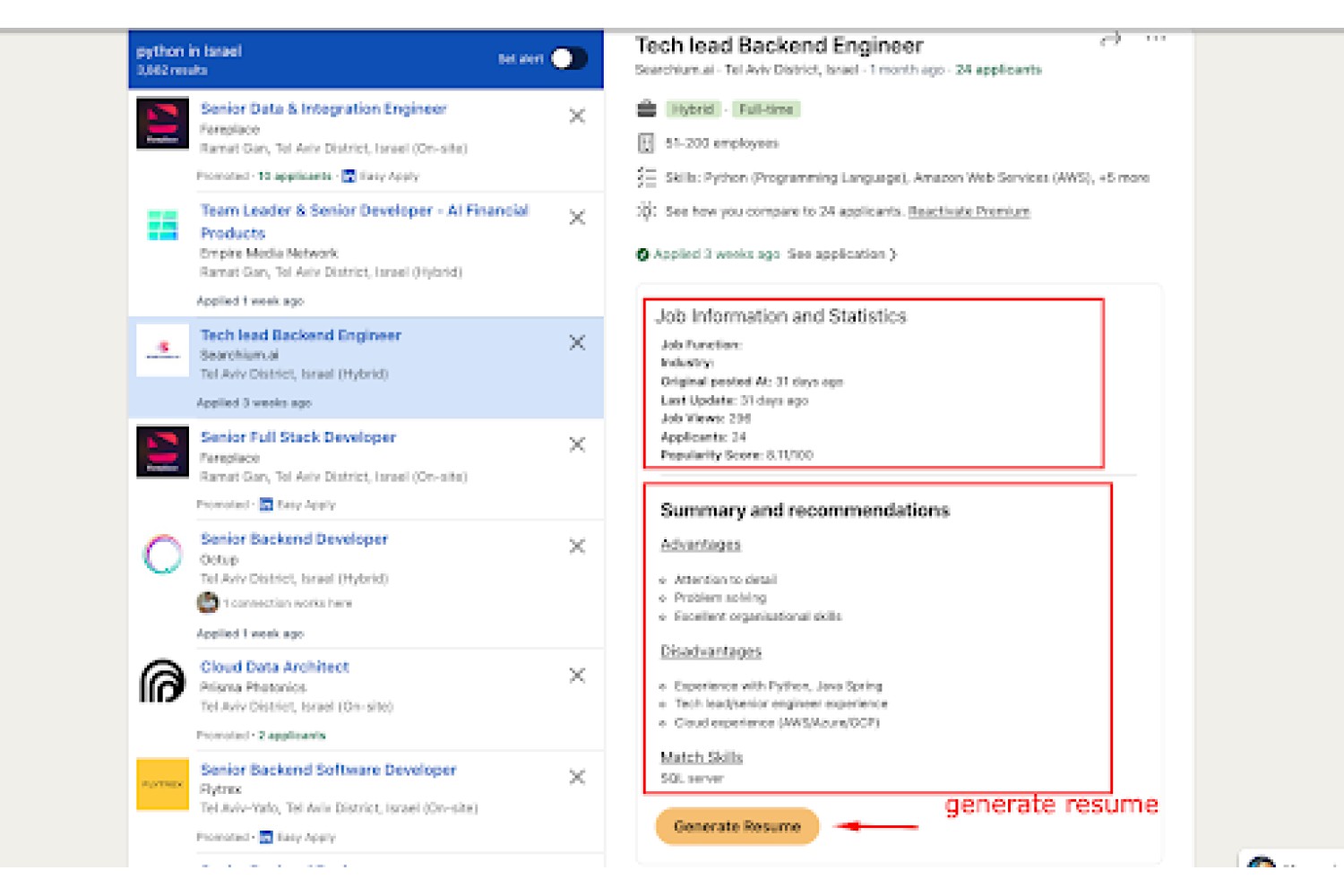The image size is (1344, 896).
Task: Click the python in Israel search title
Action: [189, 51]
